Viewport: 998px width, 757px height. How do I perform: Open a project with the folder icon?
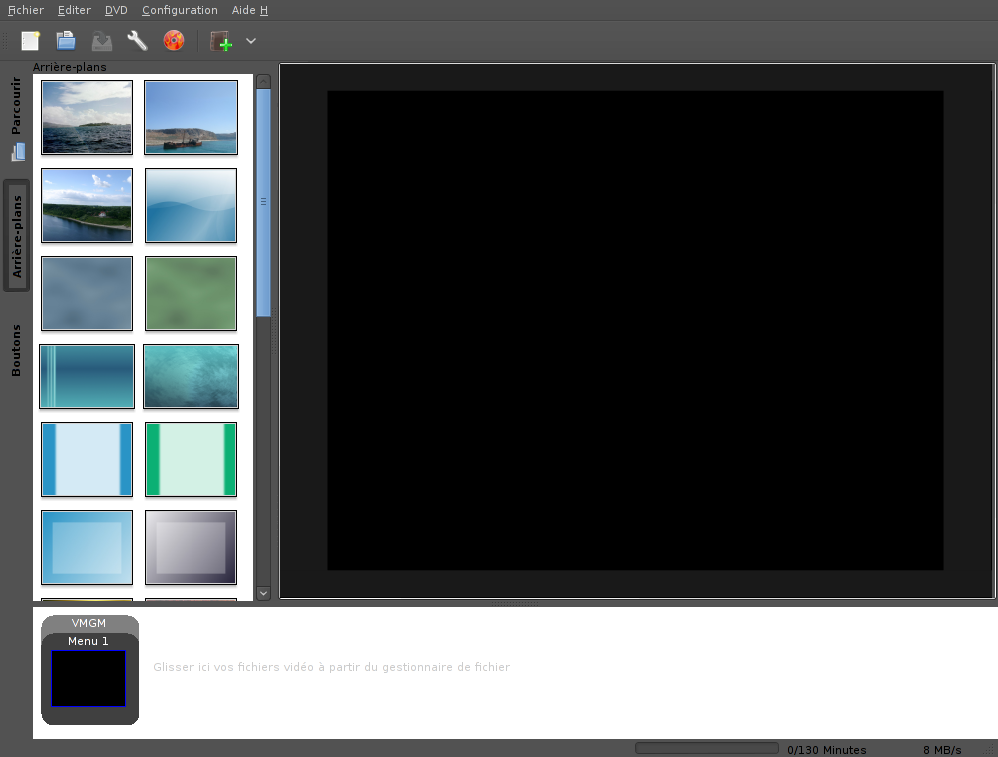[x=66, y=41]
